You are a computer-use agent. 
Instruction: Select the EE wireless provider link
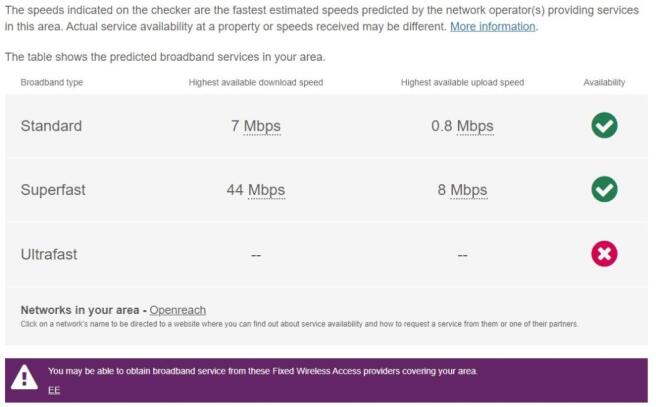coord(54,390)
